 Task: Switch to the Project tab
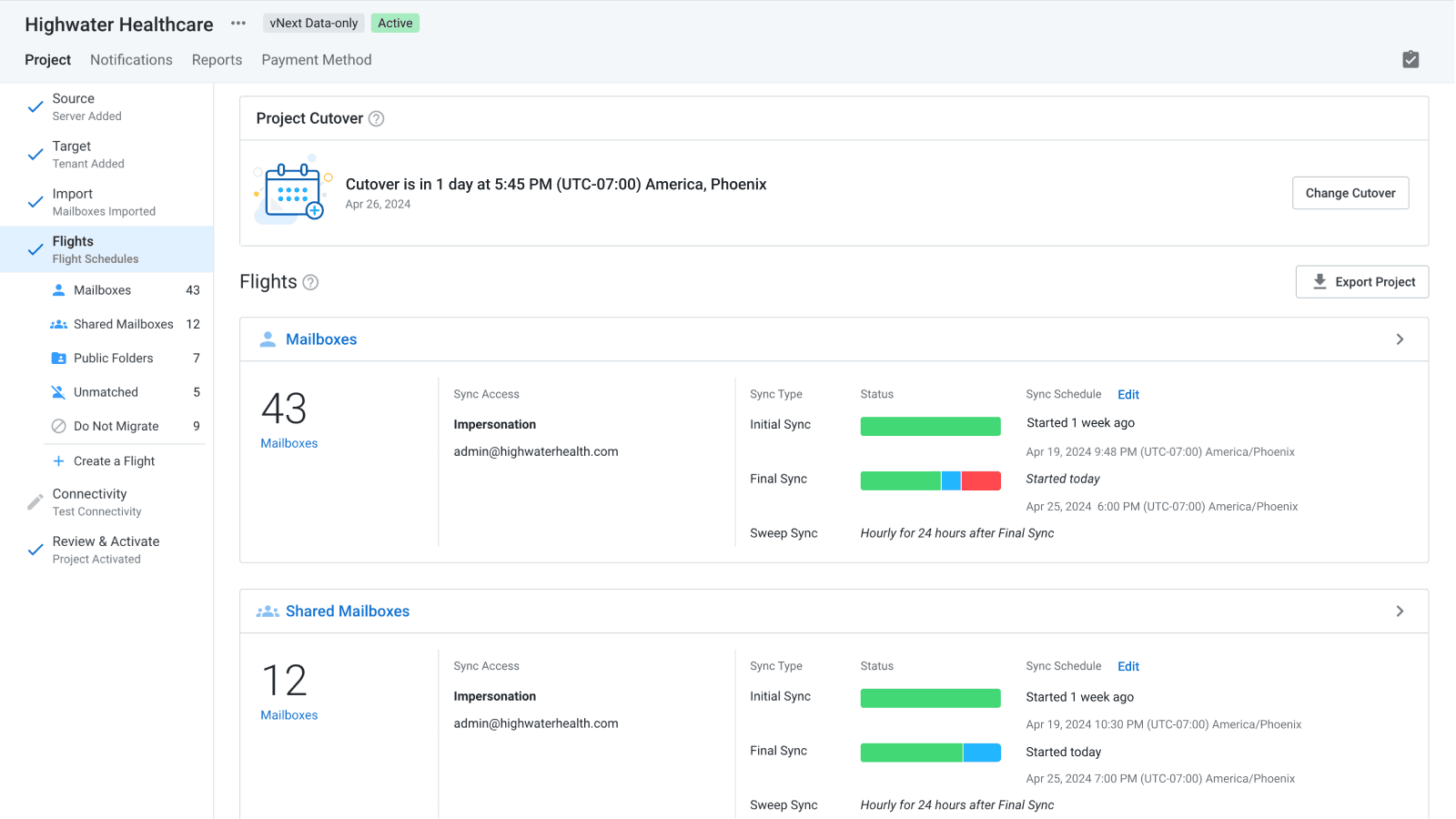click(47, 60)
